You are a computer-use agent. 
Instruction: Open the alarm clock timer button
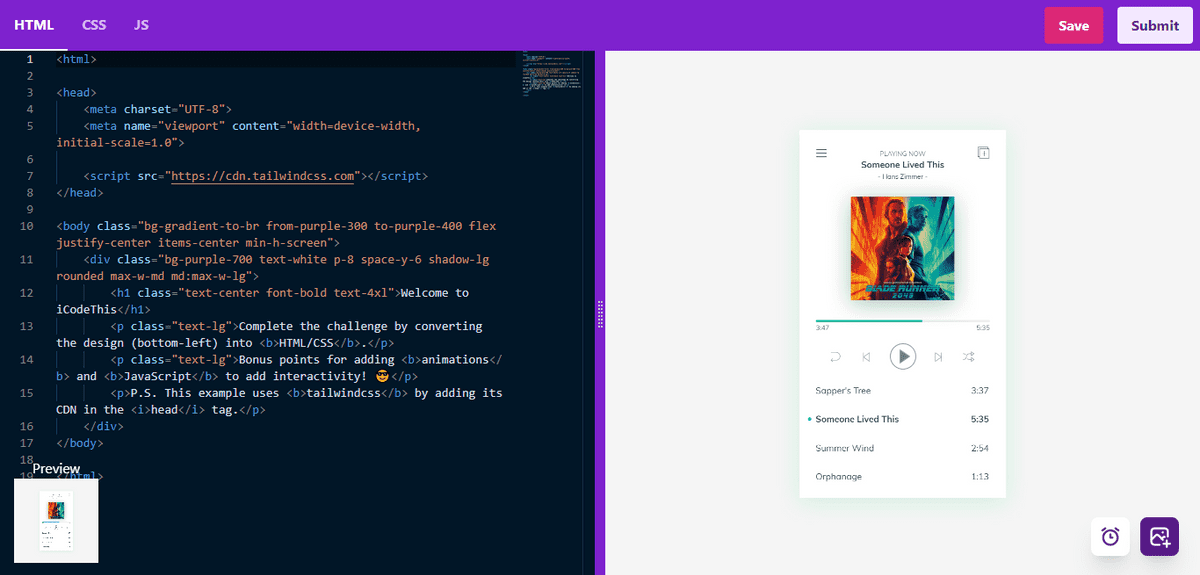pos(1110,537)
